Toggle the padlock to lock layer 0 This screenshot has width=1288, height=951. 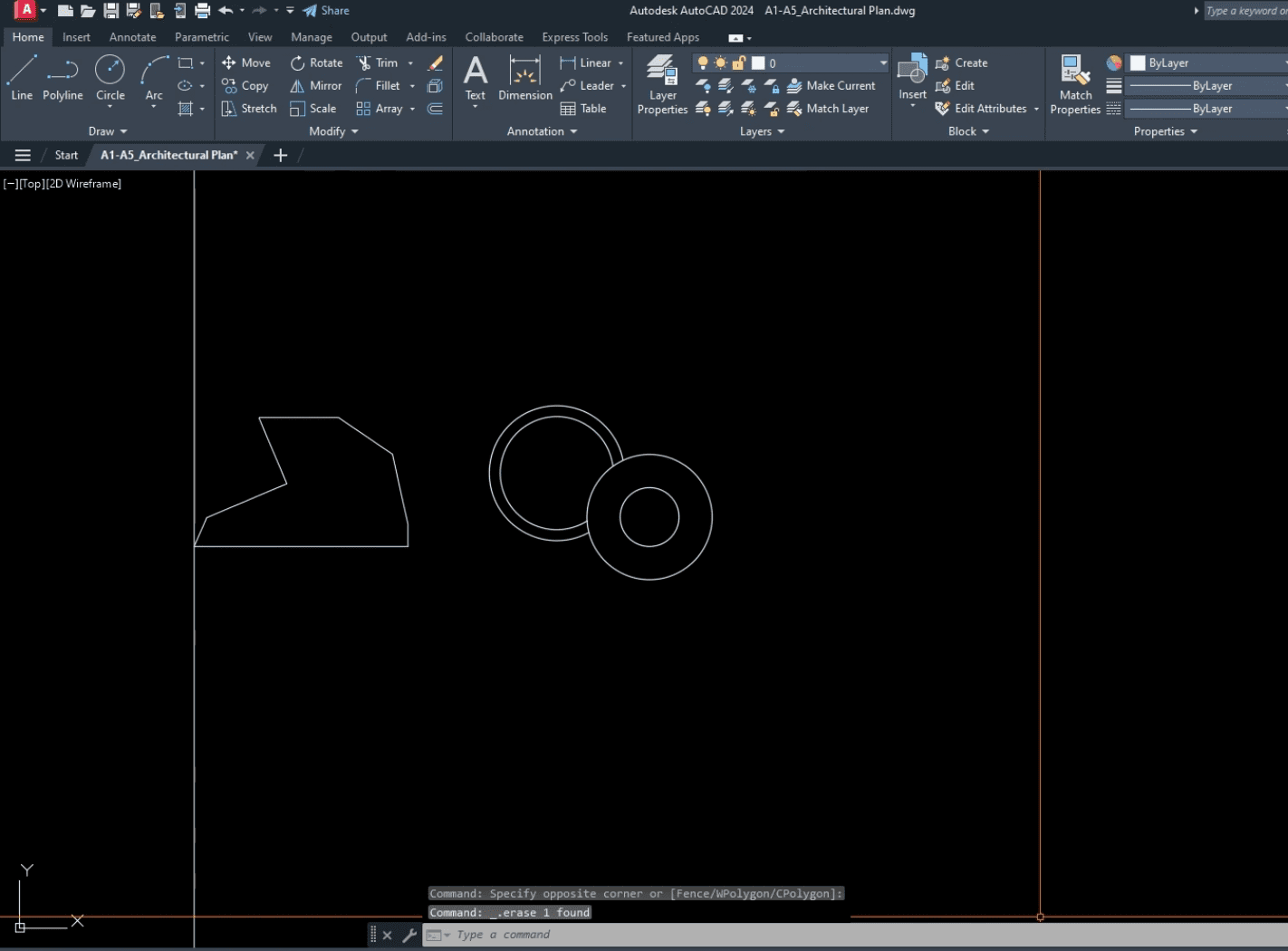[738, 62]
